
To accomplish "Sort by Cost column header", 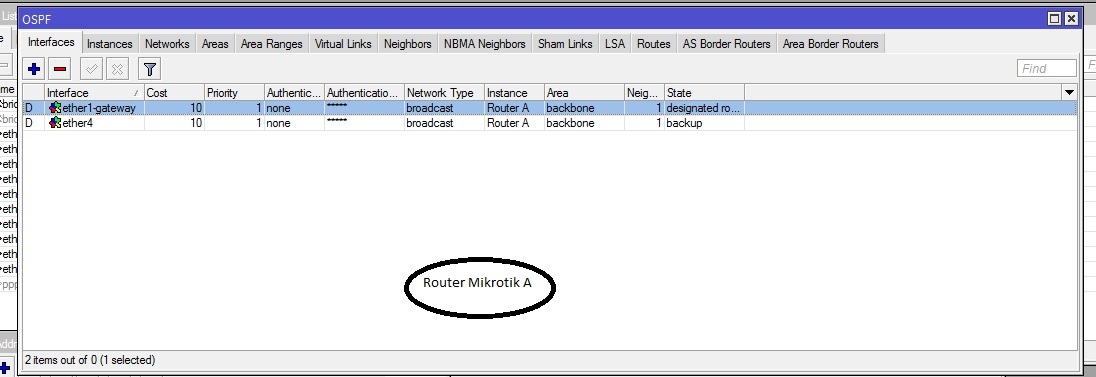I will [175, 92].
